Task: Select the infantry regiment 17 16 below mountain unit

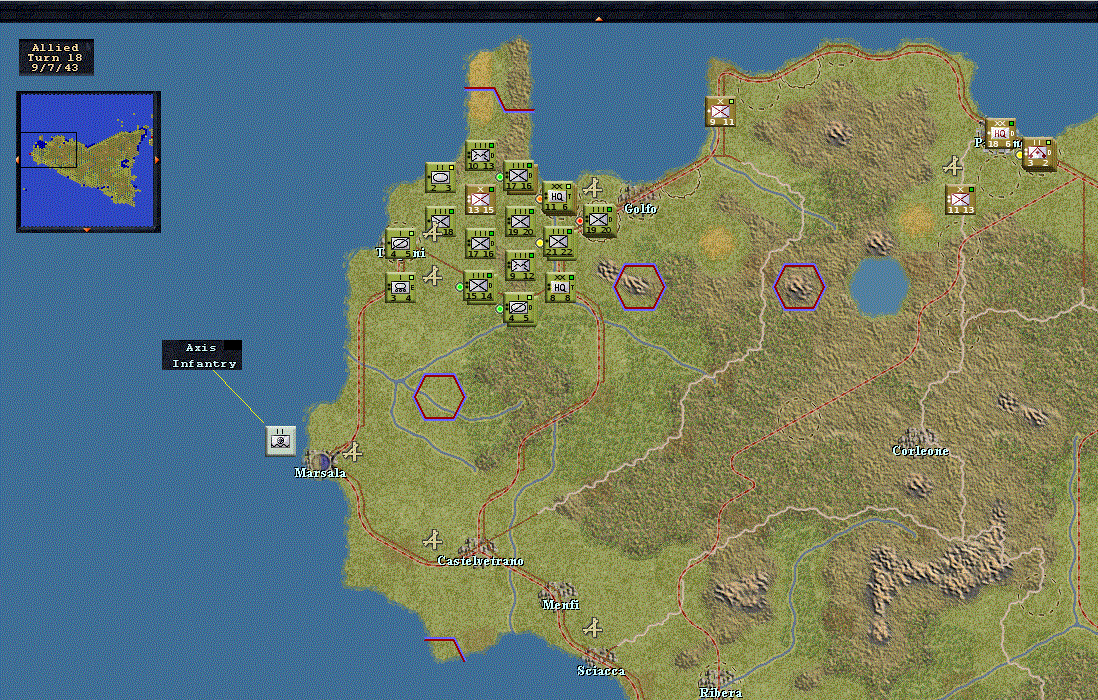Action: pyautogui.click(x=481, y=244)
